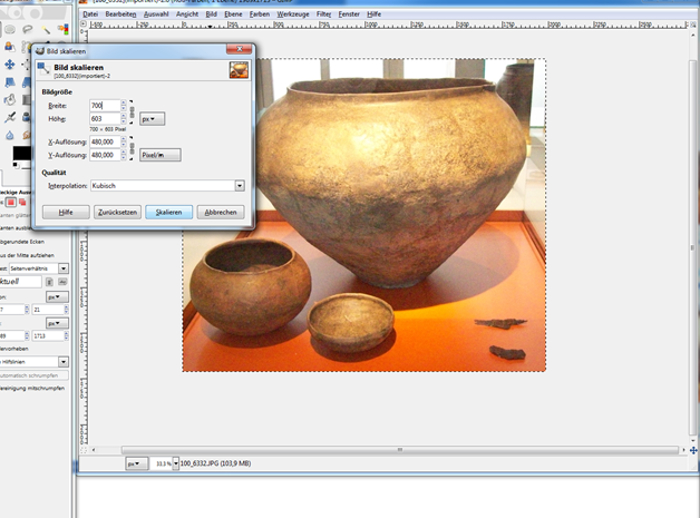
Task: Click the image thumbnail in scale dialog
Action: pyautogui.click(x=238, y=69)
